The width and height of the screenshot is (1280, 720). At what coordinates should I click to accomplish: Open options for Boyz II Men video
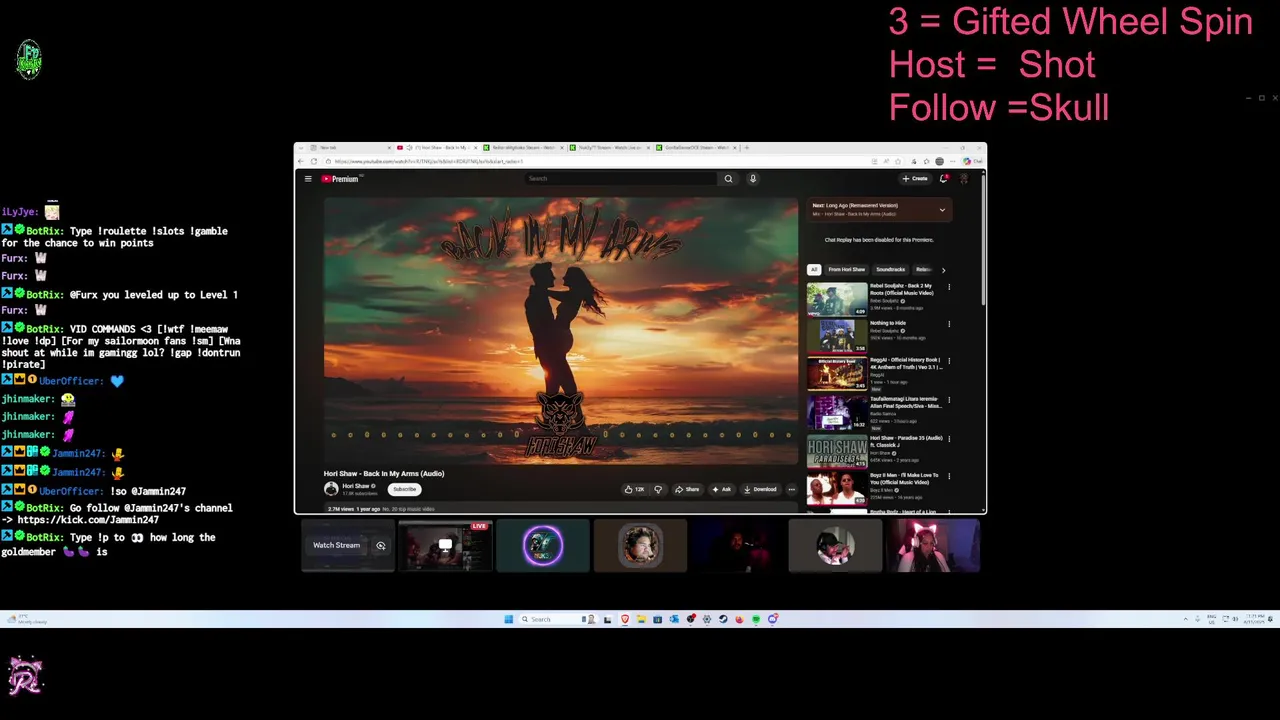pyautogui.click(x=949, y=476)
